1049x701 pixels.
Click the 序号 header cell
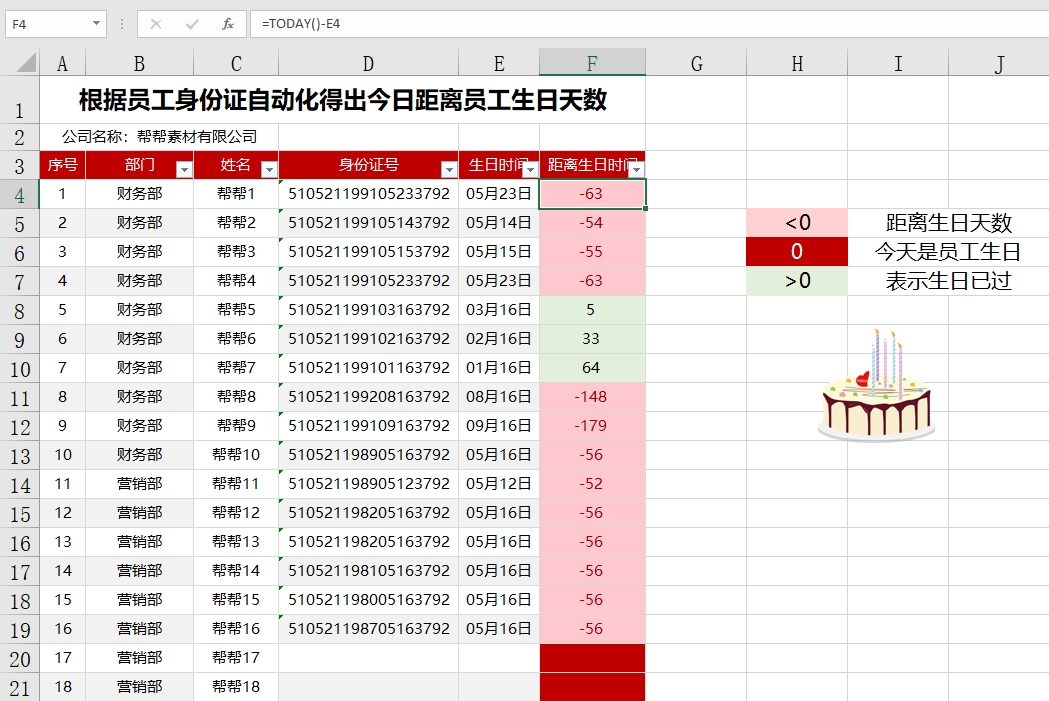62,165
